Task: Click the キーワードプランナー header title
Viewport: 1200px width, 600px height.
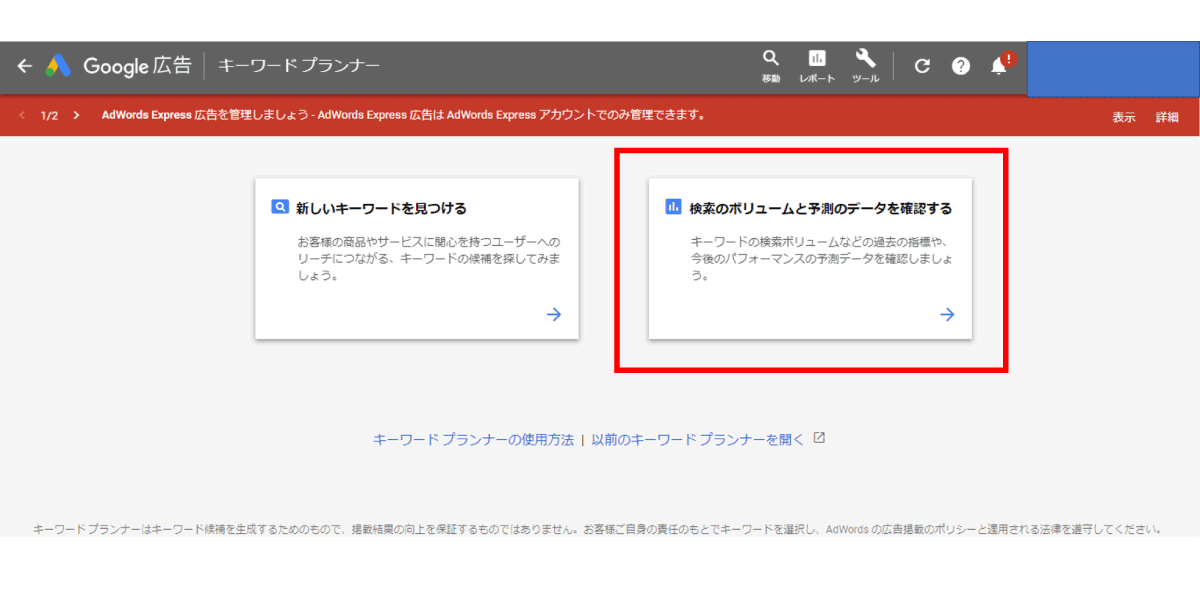Action: pos(299,66)
